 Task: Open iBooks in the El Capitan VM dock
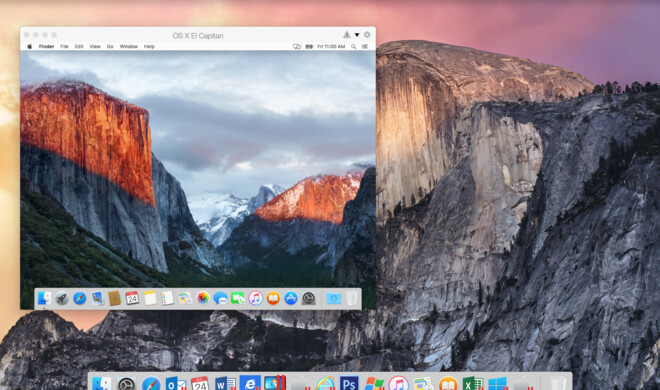coord(273,298)
